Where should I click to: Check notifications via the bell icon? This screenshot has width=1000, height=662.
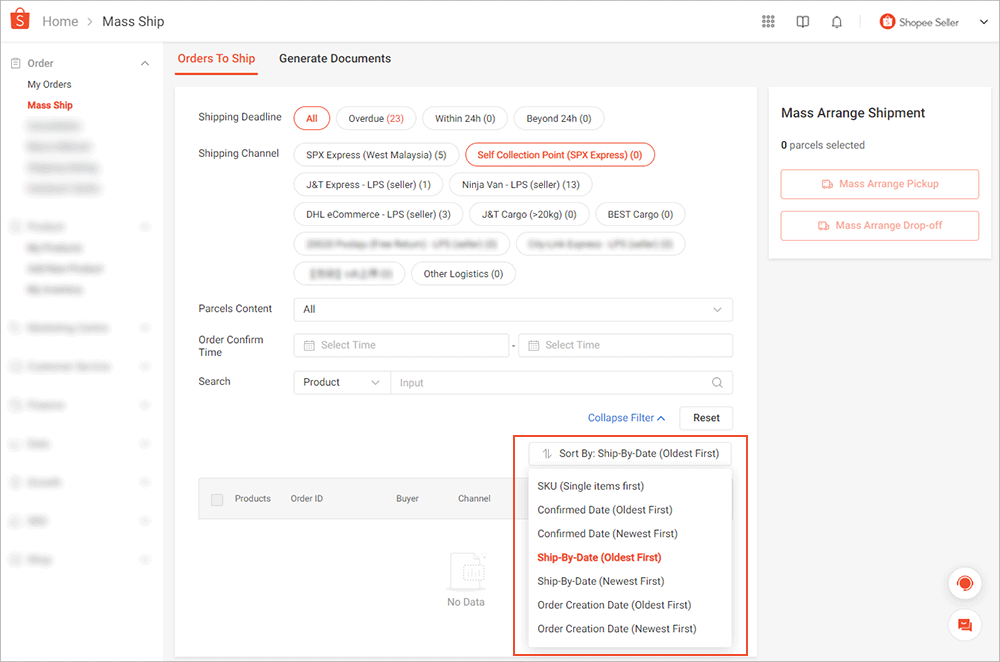[836, 21]
